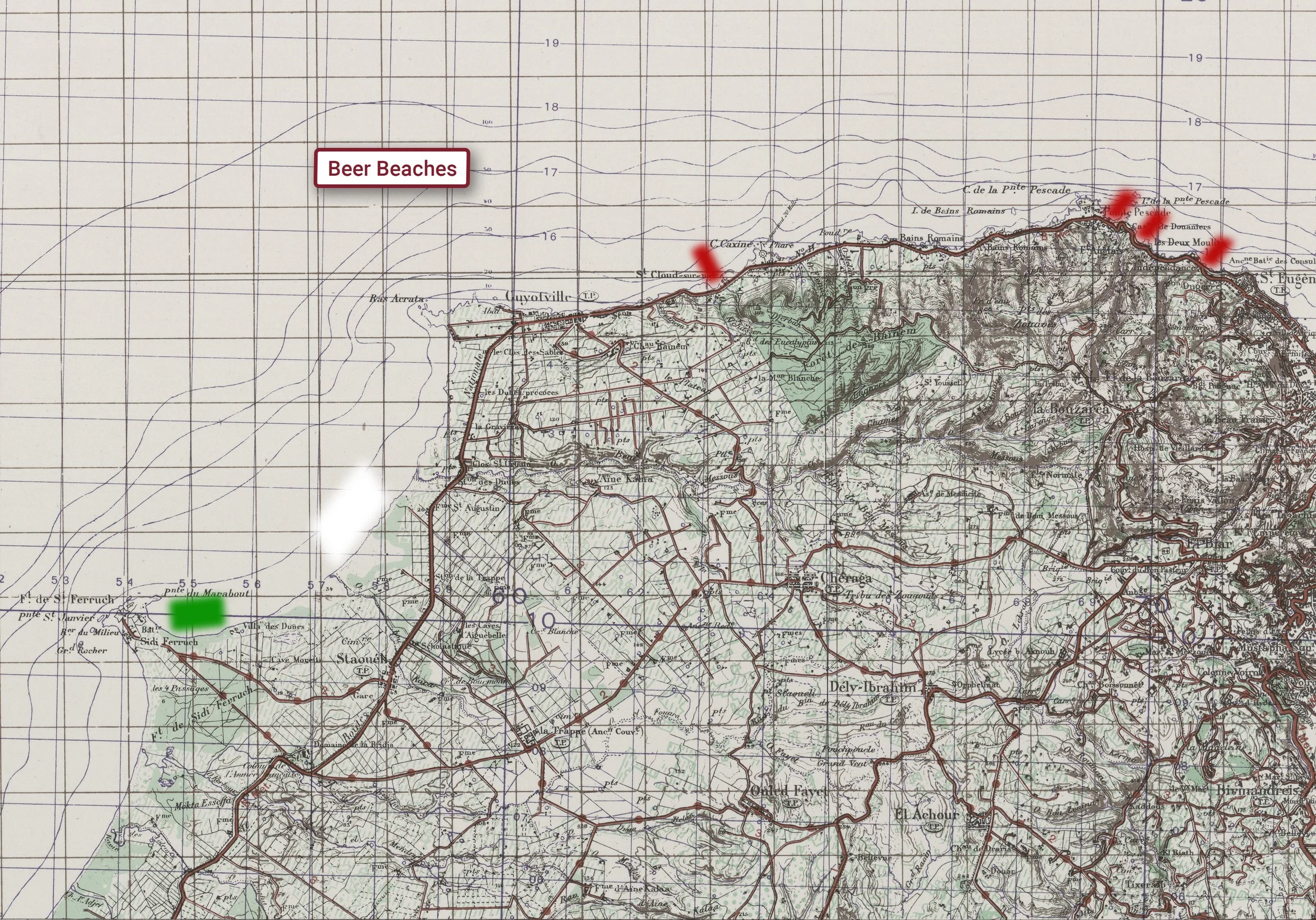Click the Staouéli town label
This screenshot has width=1316, height=920.
click(363, 658)
